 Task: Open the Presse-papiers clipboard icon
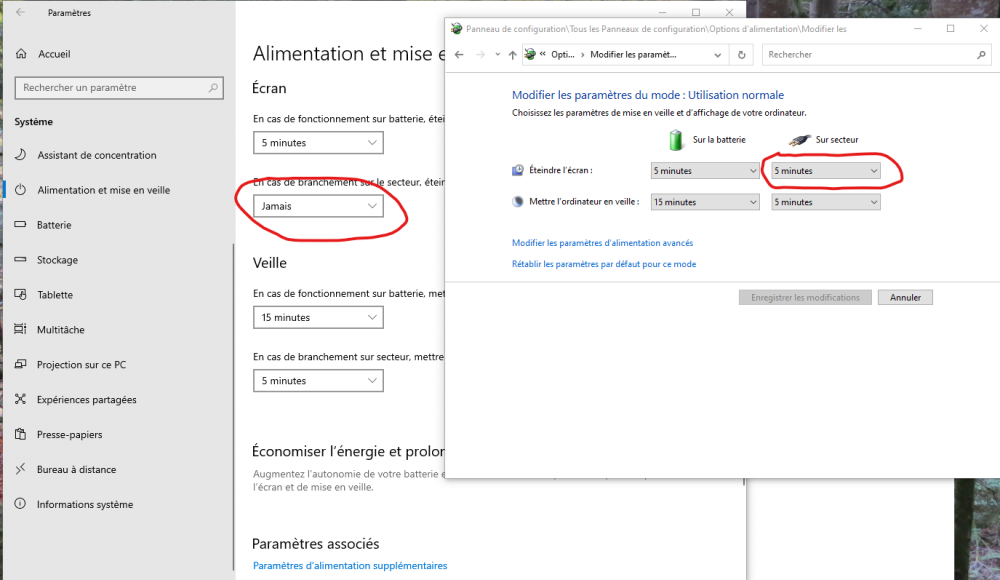20,434
